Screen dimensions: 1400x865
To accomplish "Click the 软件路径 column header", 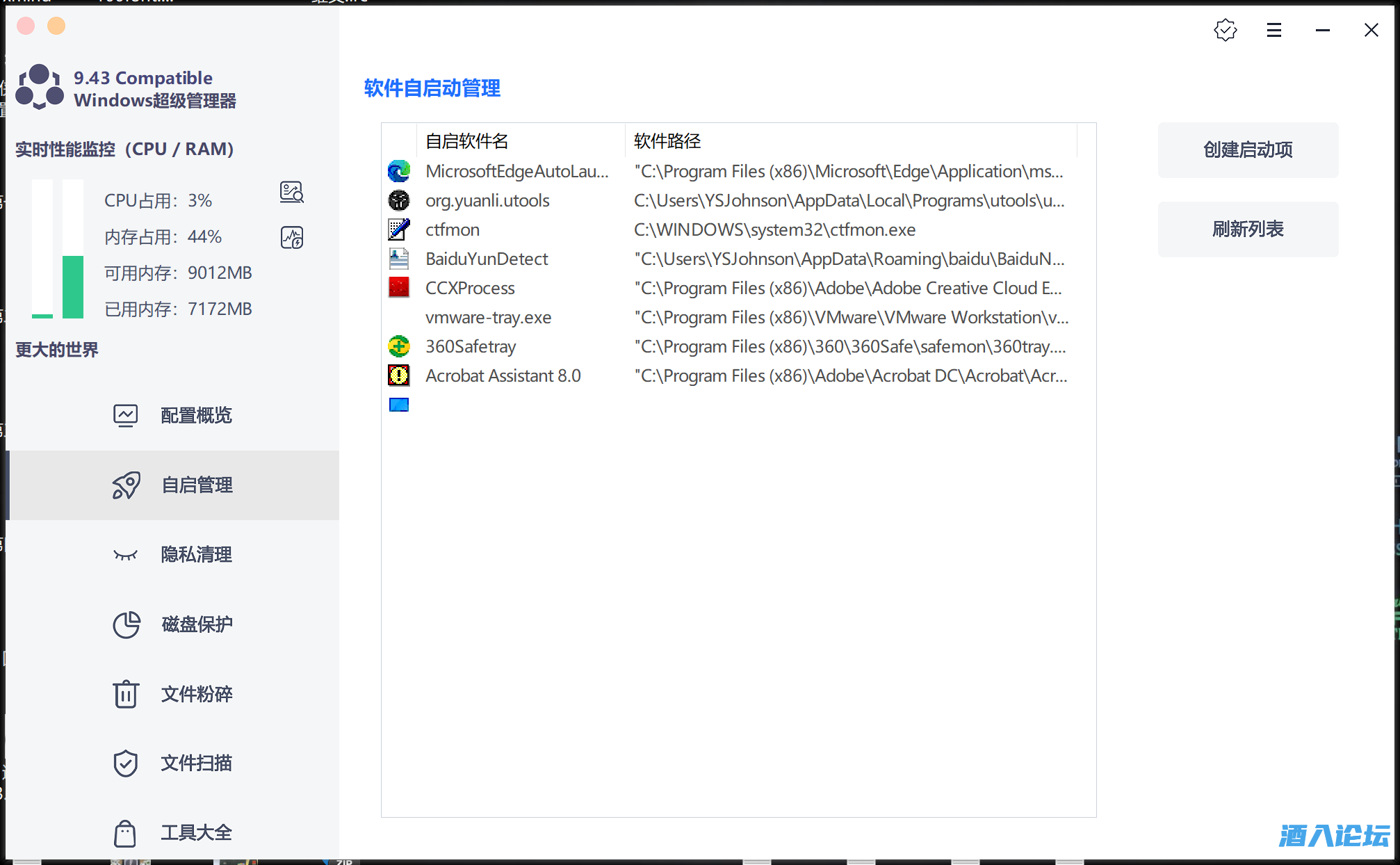I will 667,141.
